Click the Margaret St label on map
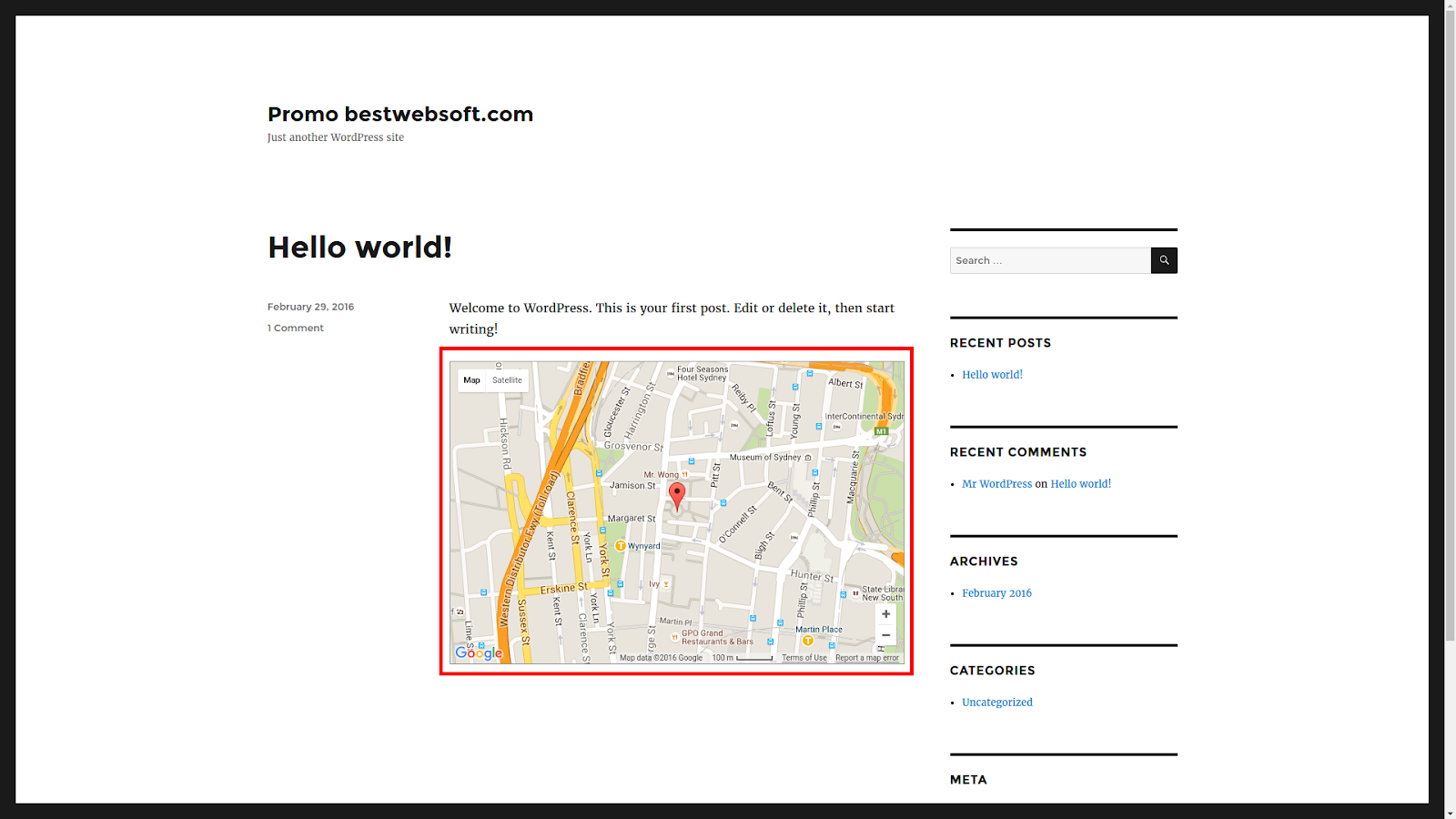The width and height of the screenshot is (1456, 819). click(632, 519)
